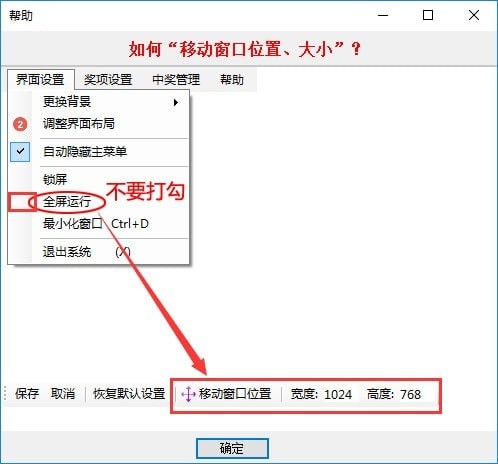This screenshot has height=464, width=498.
Task: Choose 锁屏 from the menu
Action: pos(99,180)
